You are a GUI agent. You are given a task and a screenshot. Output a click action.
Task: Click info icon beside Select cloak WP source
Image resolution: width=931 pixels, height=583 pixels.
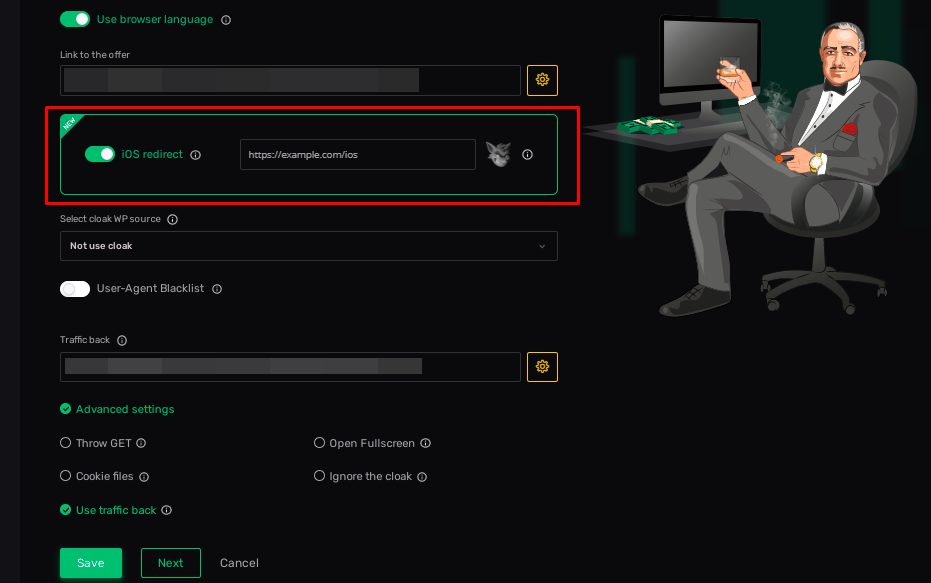[x=173, y=219]
